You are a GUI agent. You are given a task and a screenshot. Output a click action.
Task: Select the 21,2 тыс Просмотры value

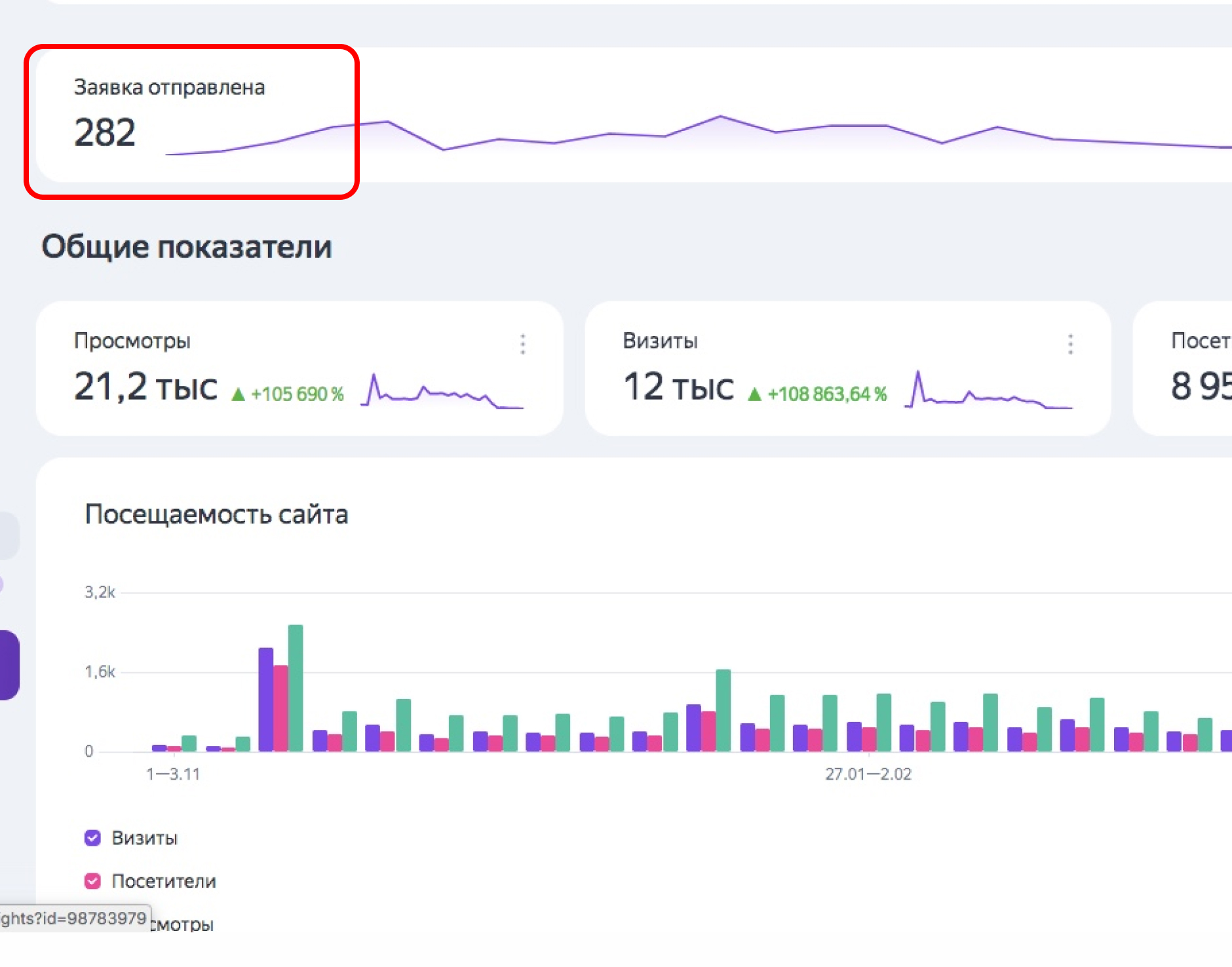pyautogui.click(x=145, y=387)
